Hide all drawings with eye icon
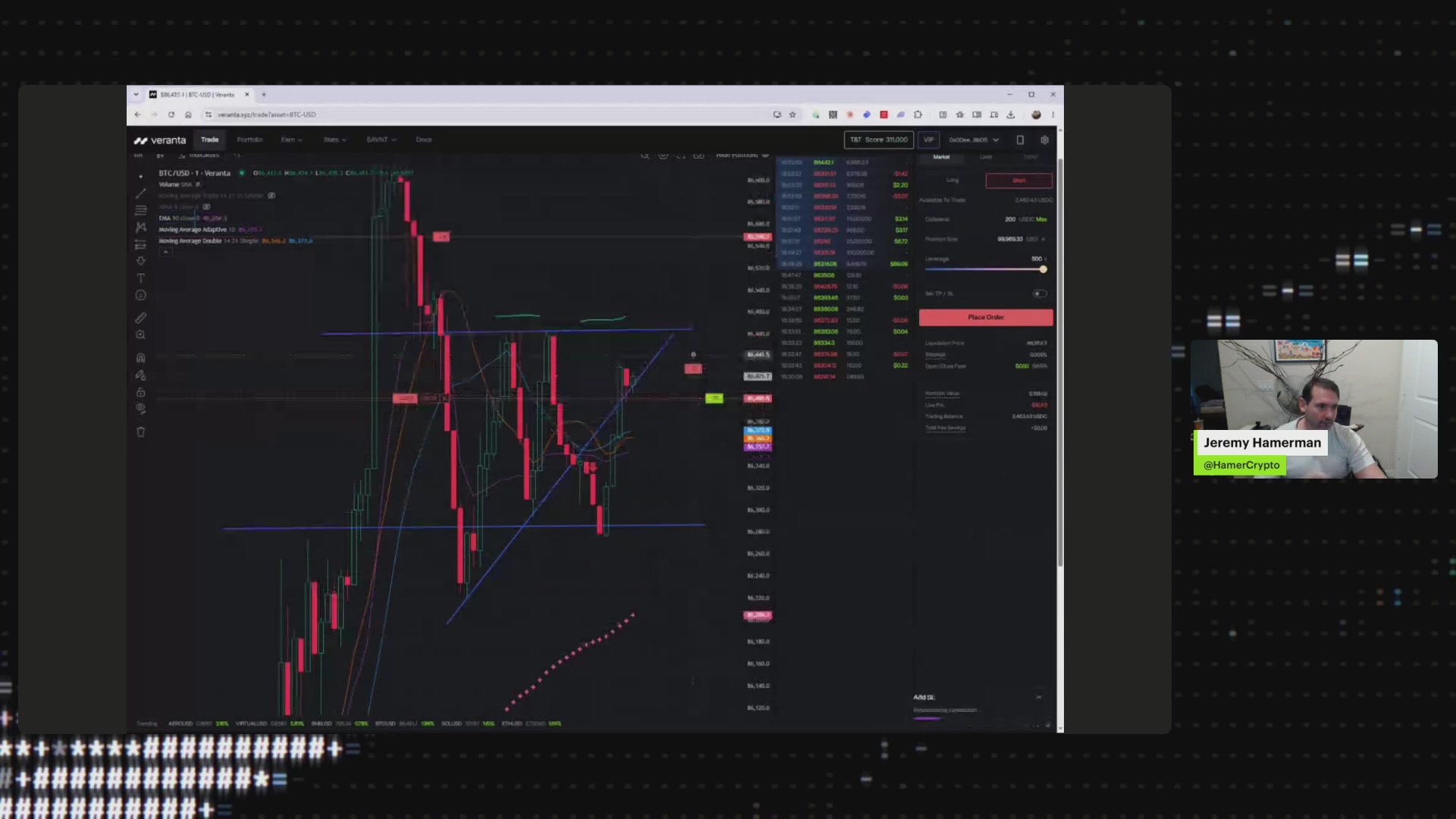The width and height of the screenshot is (1456, 819). [140, 409]
